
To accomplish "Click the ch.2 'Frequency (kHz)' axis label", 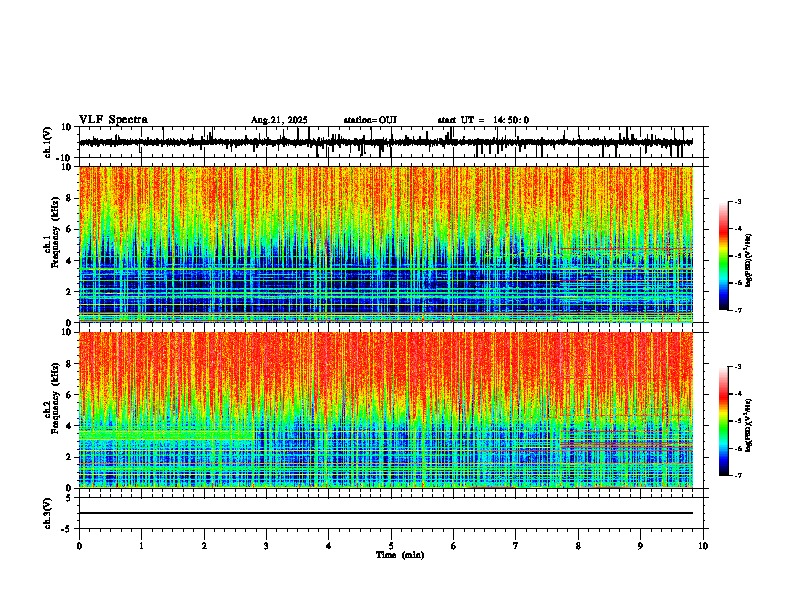I will [x=55, y=398].
